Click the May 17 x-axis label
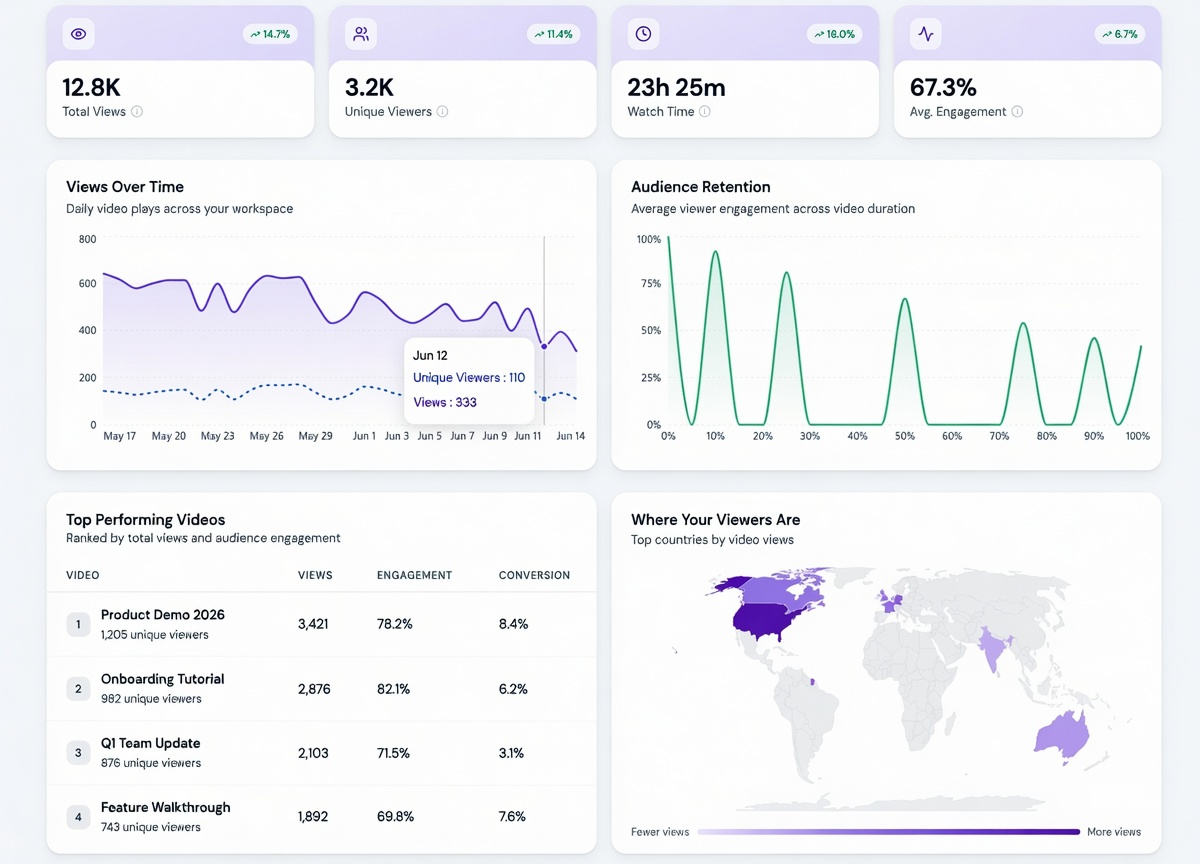The height and width of the screenshot is (864, 1200). [x=120, y=436]
